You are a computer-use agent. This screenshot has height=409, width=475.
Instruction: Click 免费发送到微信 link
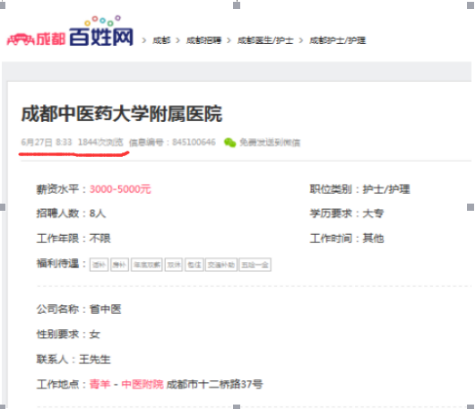[270, 143]
